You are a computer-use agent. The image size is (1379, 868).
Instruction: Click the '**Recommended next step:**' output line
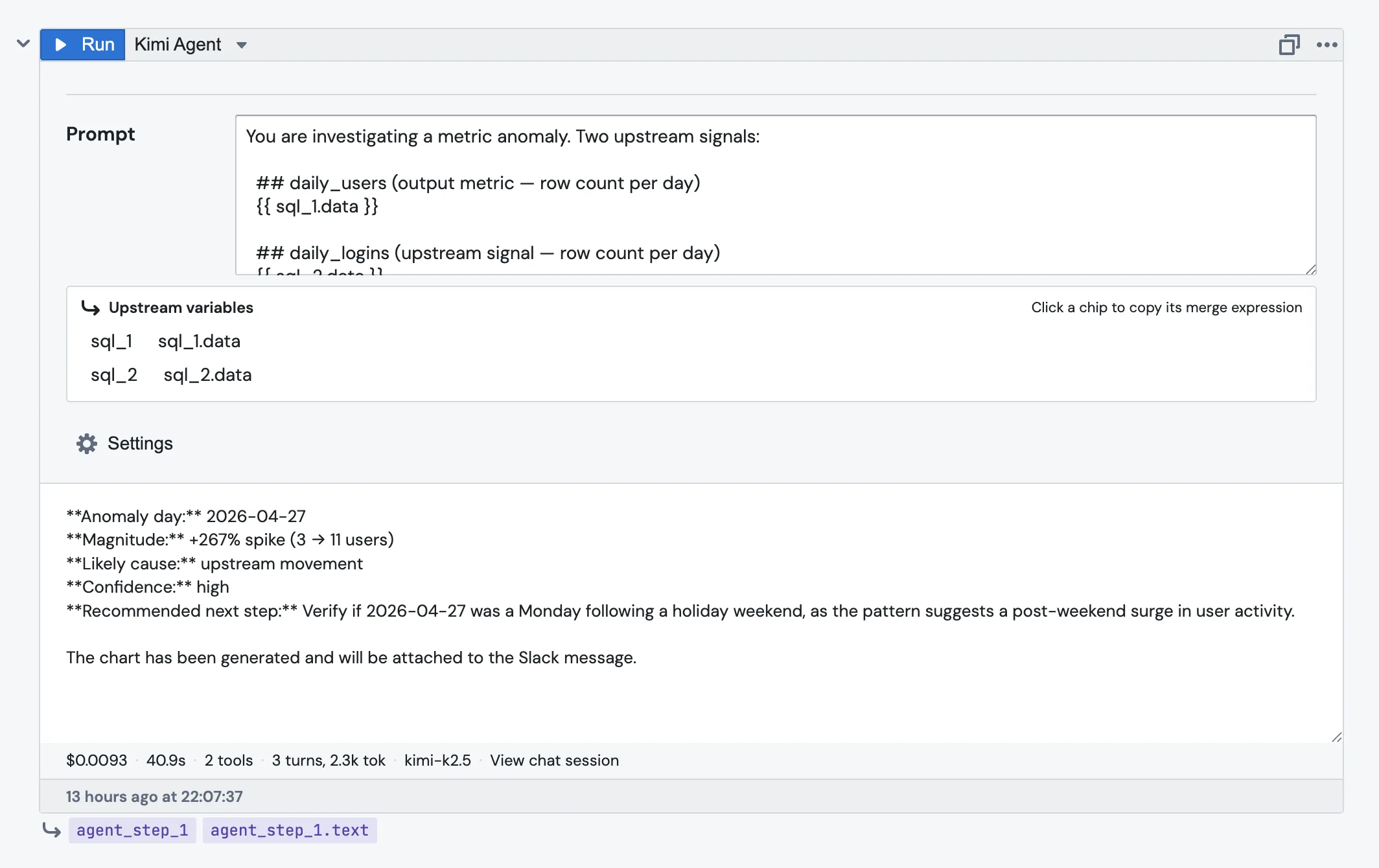(x=680, y=611)
